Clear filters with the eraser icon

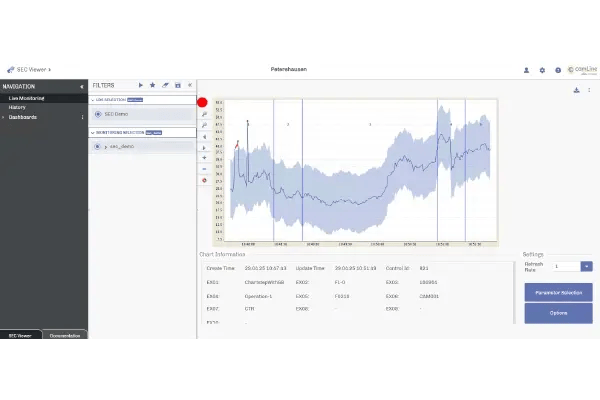pyautogui.click(x=165, y=86)
